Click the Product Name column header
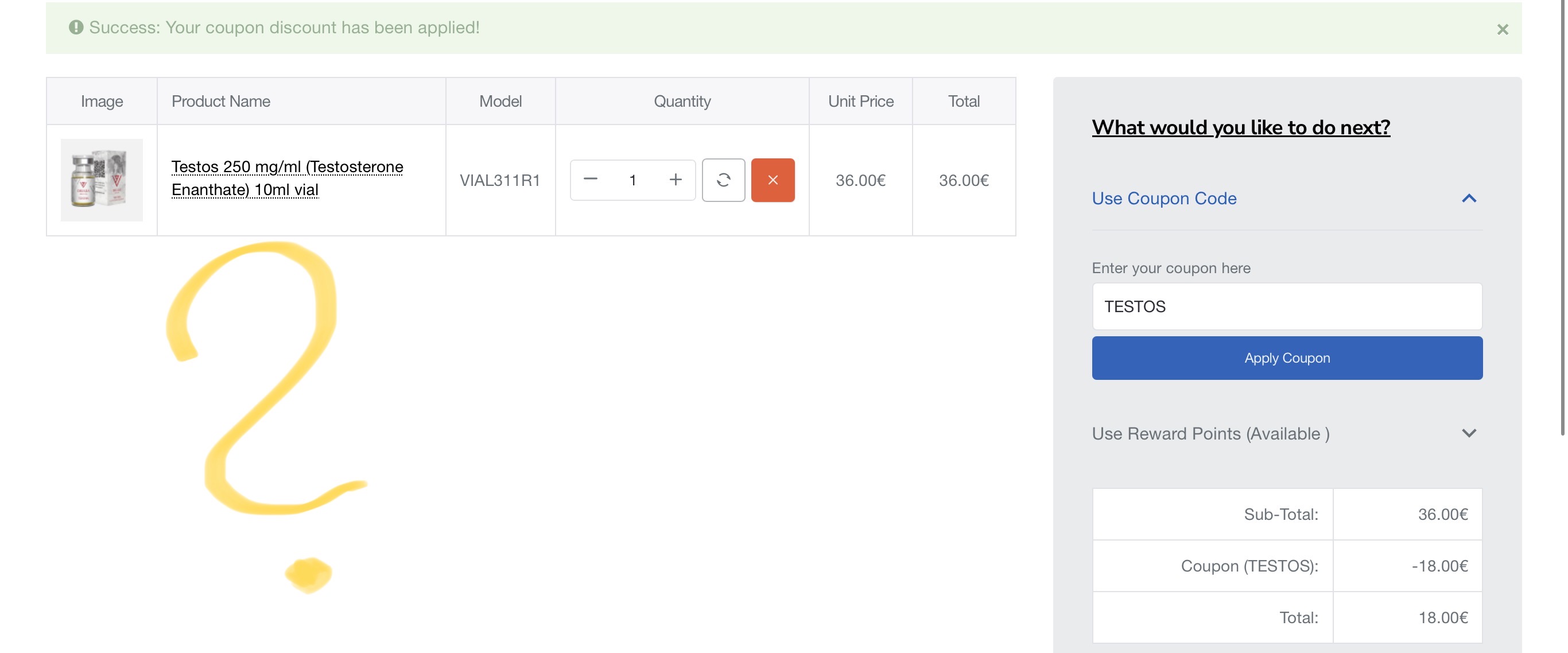The width and height of the screenshot is (1568, 653). (x=221, y=101)
